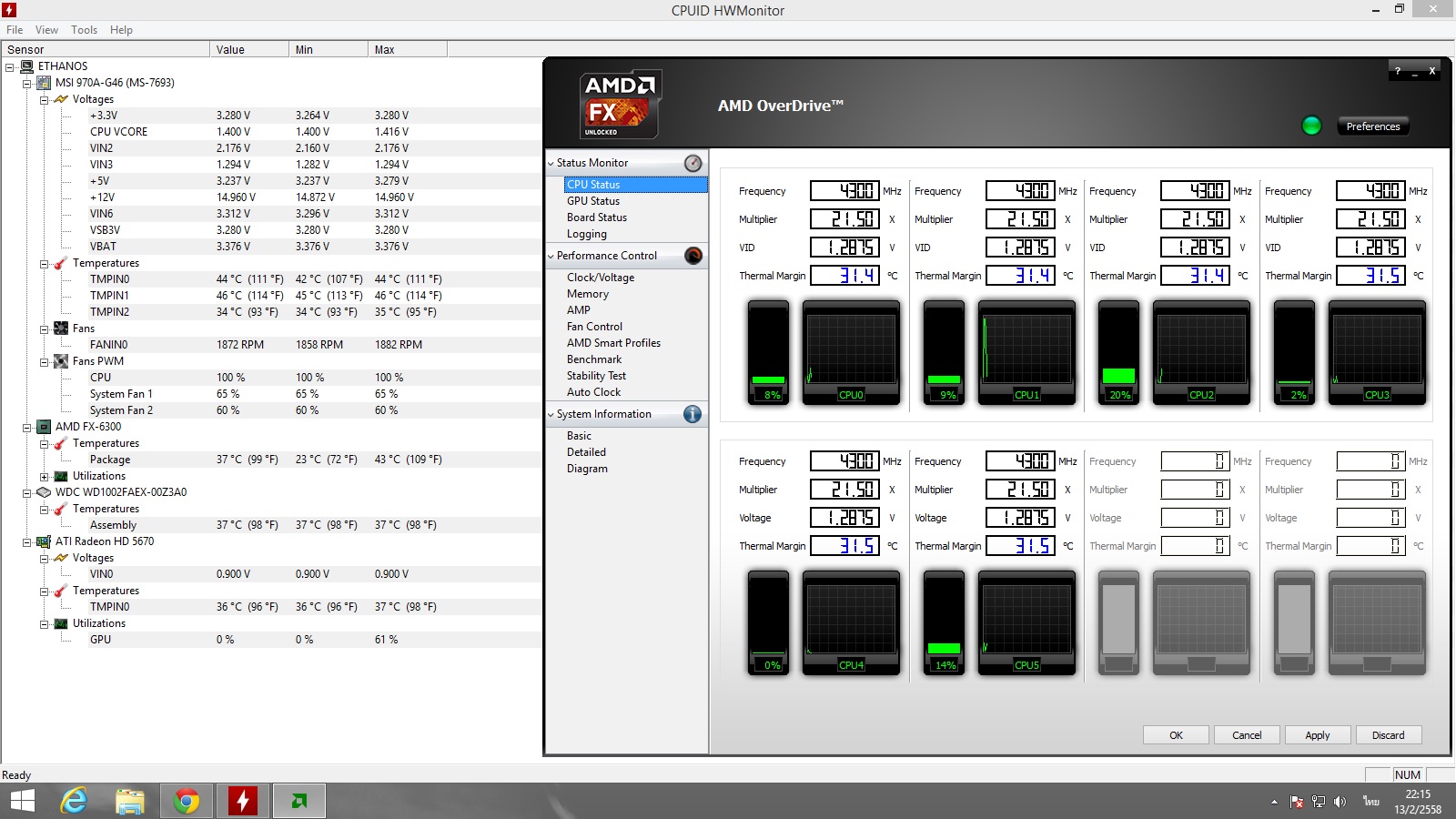Collapse the ETHANOS root node

tap(9, 66)
